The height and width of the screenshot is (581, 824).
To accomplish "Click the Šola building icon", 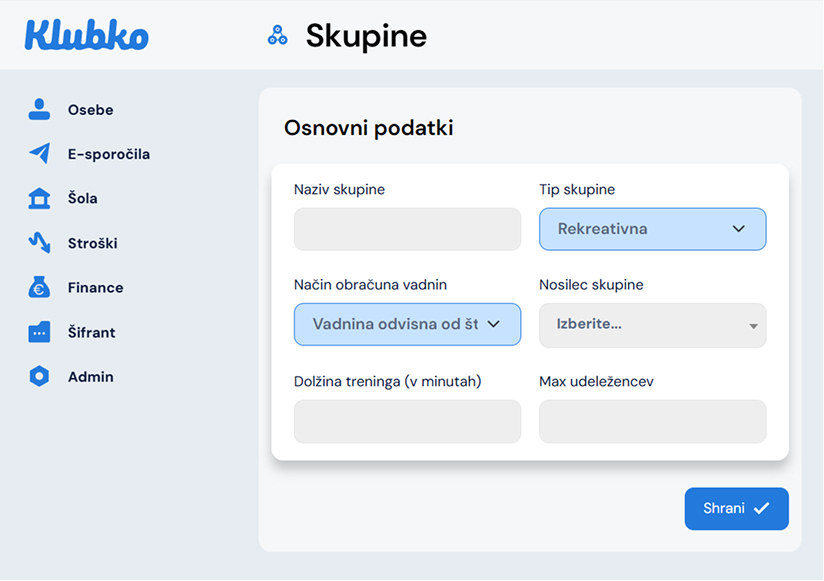I will tap(39, 198).
